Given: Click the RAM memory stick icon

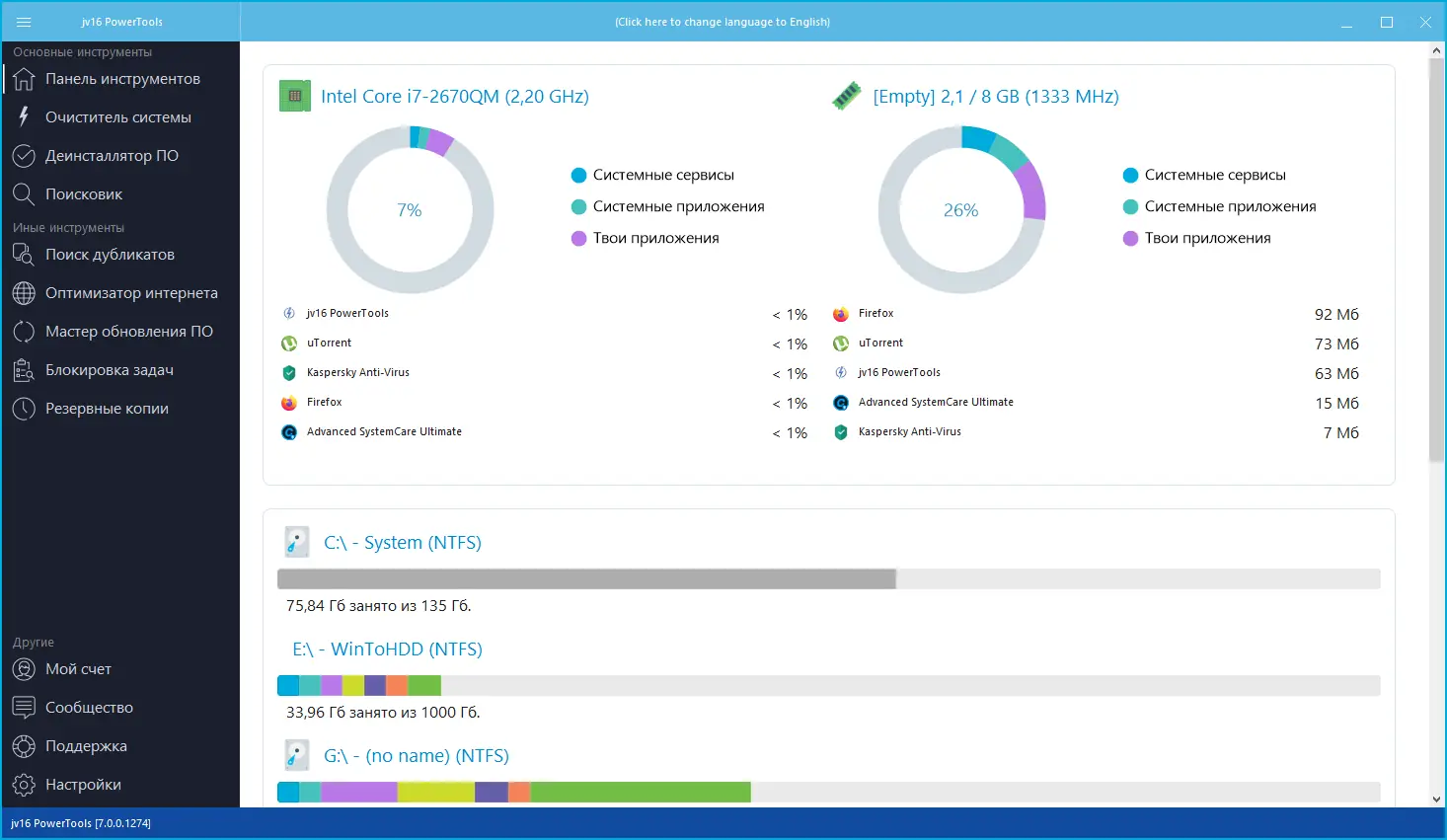Looking at the screenshot, I should [x=846, y=96].
